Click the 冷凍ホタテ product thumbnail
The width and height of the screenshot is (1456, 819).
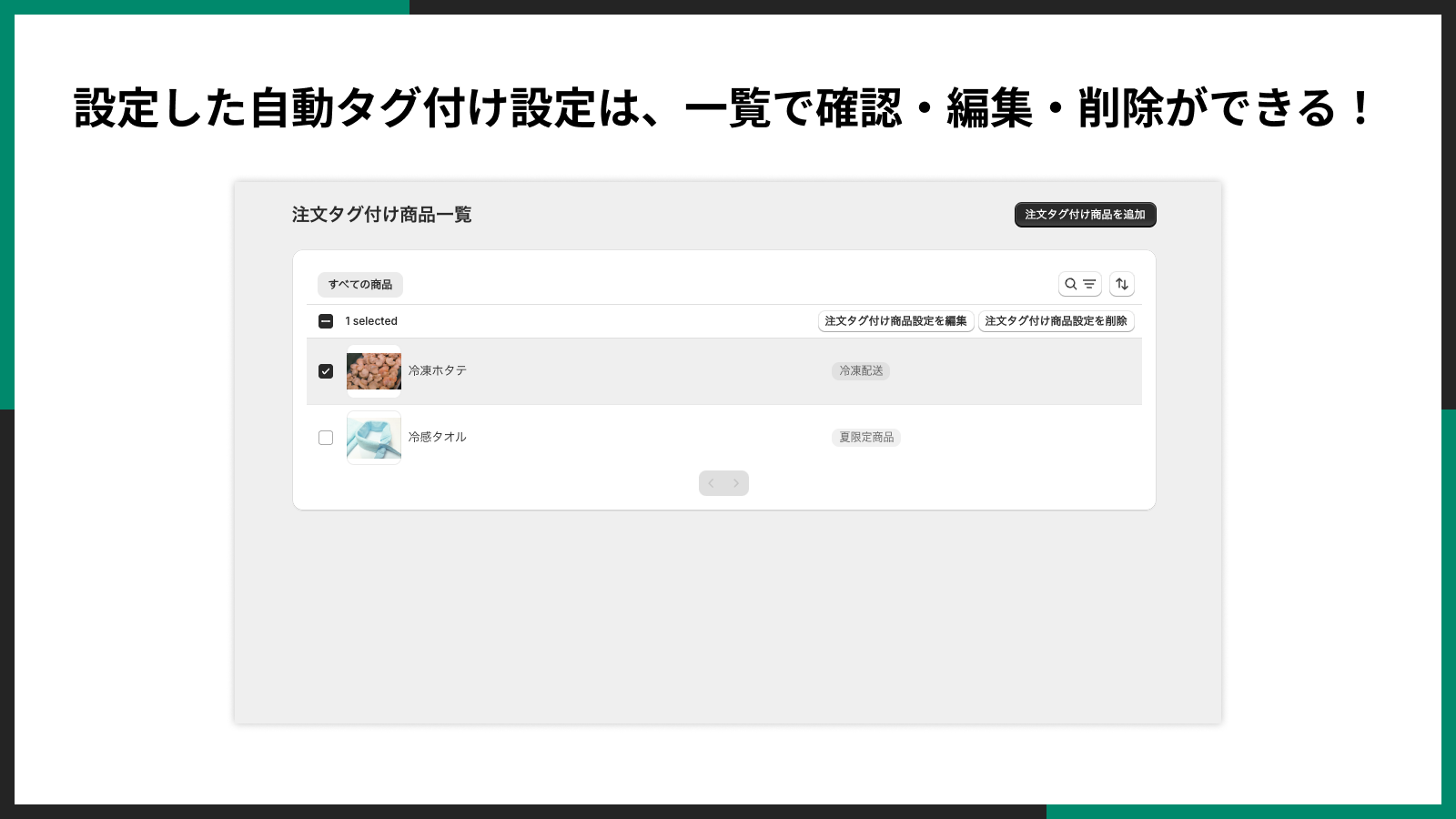point(373,371)
